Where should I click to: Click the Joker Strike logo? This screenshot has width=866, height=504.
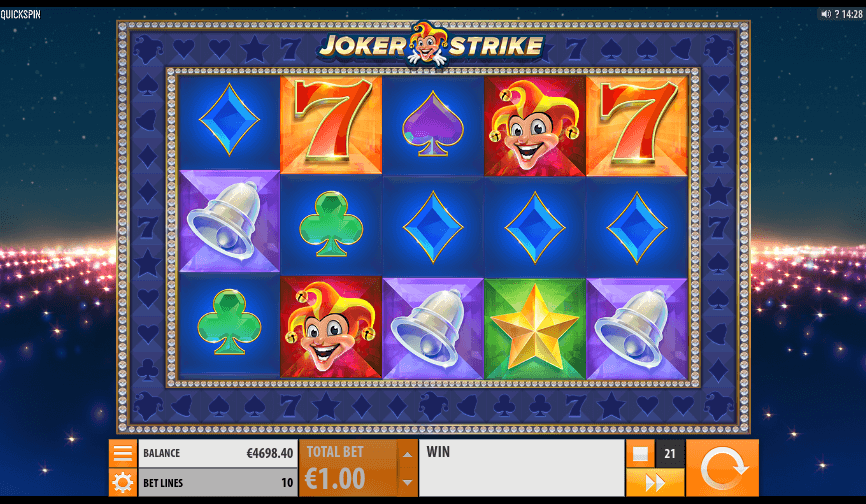432,45
